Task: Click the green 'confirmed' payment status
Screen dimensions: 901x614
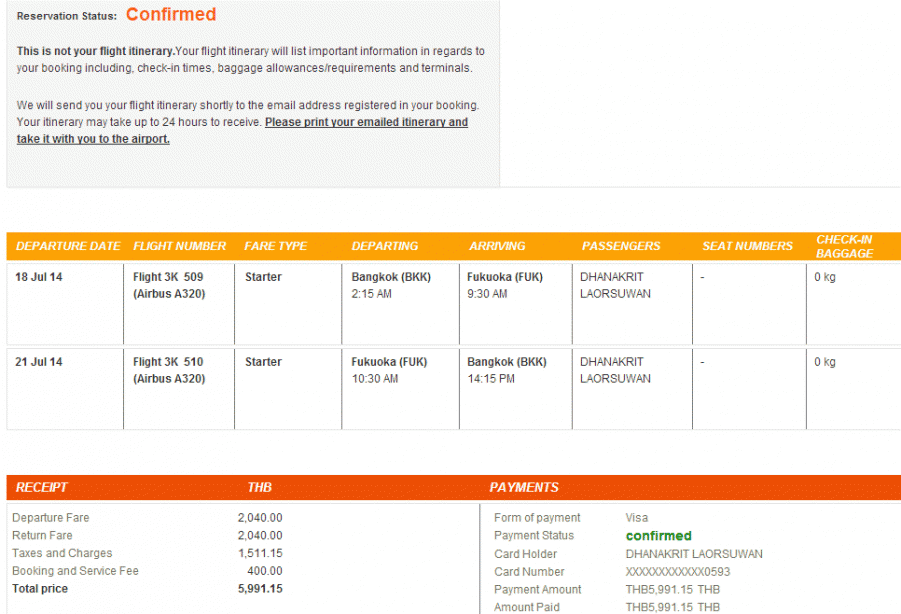Action: (x=658, y=536)
